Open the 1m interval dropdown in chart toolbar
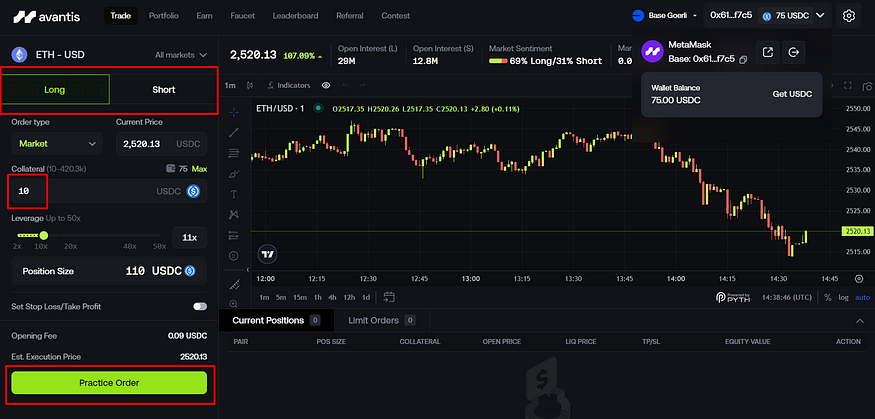This screenshot has width=875, height=419. [230, 85]
